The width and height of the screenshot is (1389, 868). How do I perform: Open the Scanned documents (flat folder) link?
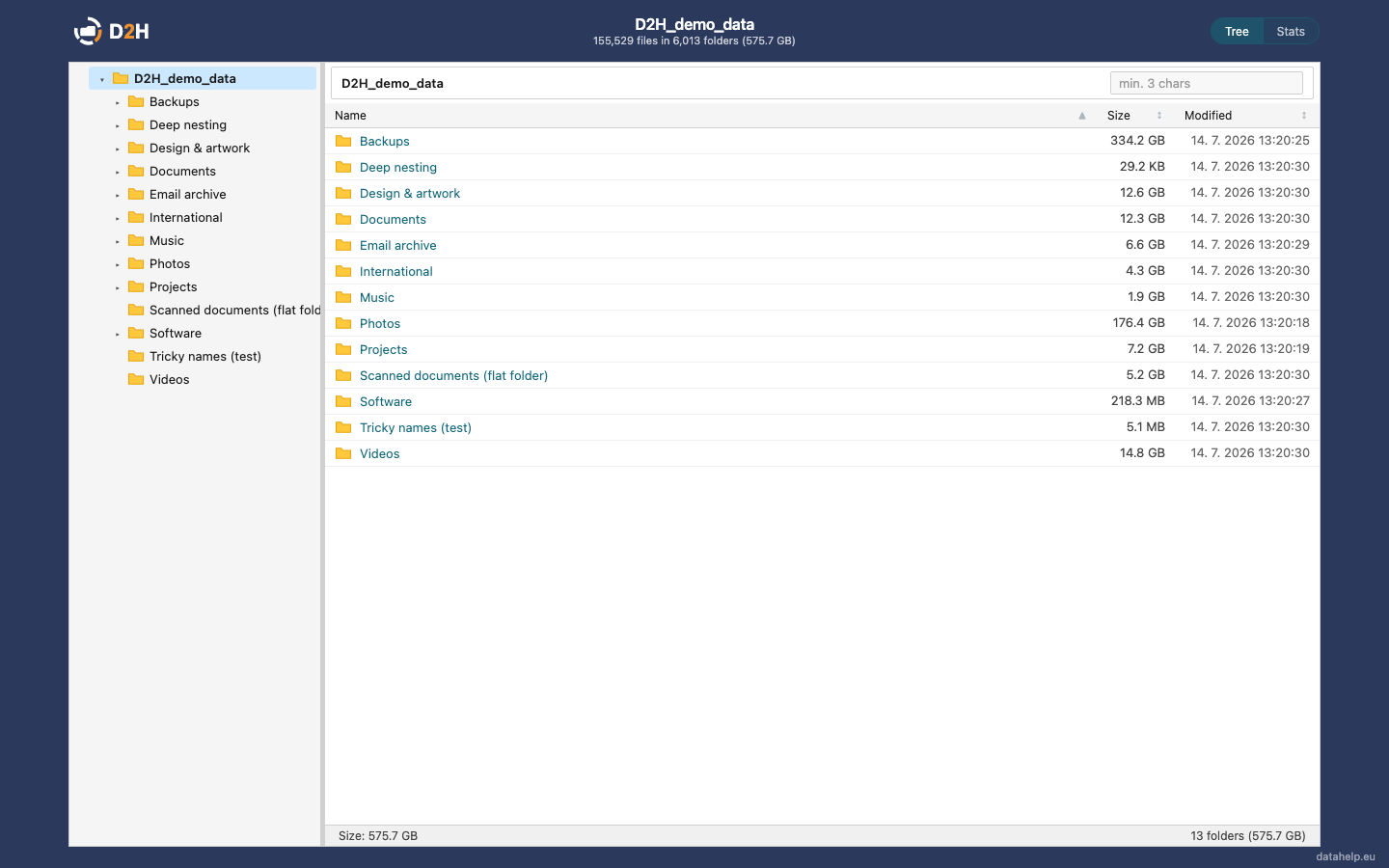pyautogui.click(x=453, y=375)
